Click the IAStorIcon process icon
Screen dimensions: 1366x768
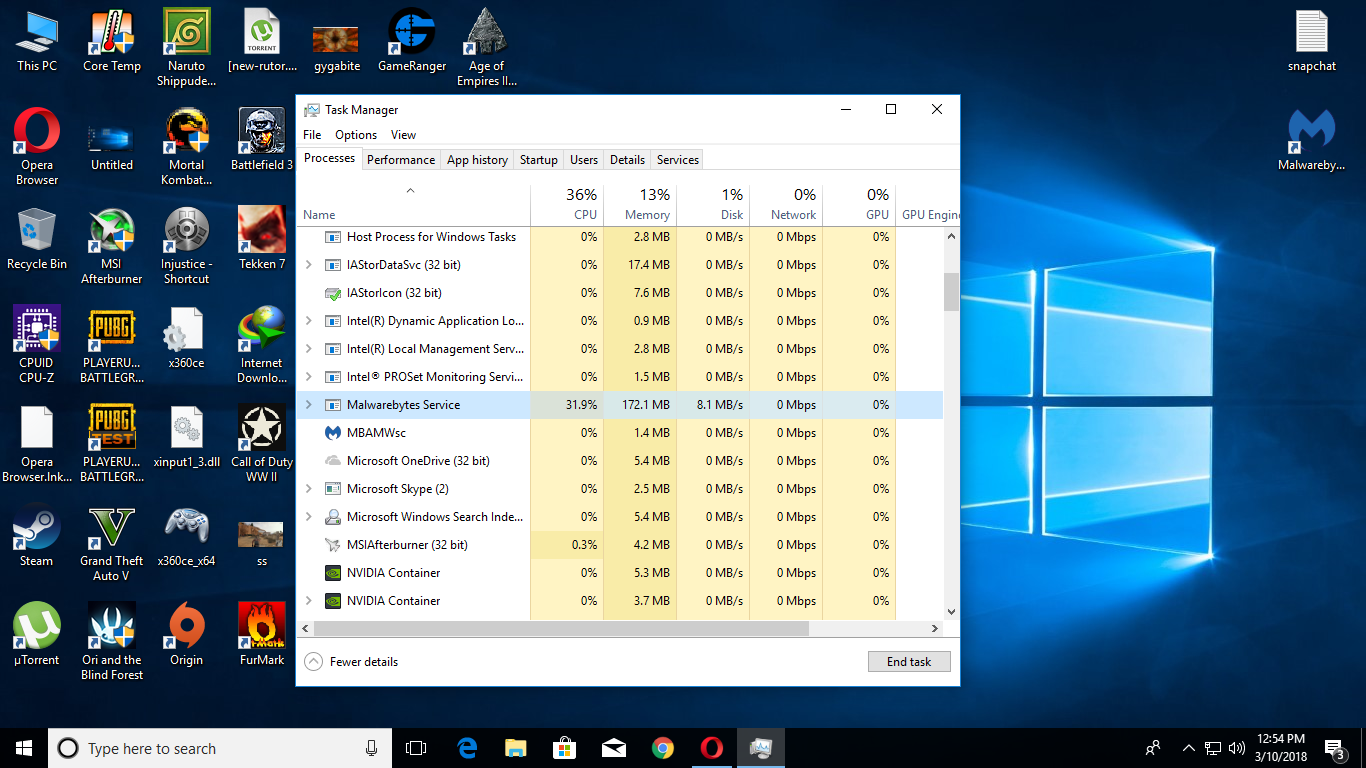point(333,293)
